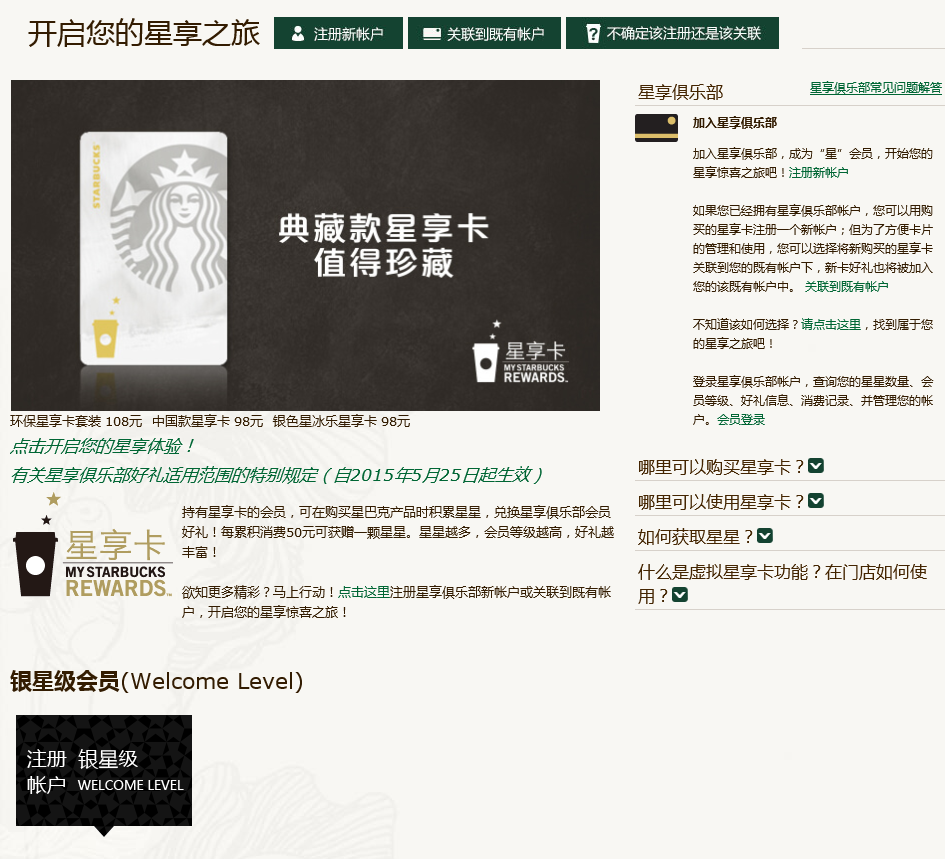Click the 开启您的星享之旅 page title
This screenshot has width=945, height=859.
click(144, 33)
